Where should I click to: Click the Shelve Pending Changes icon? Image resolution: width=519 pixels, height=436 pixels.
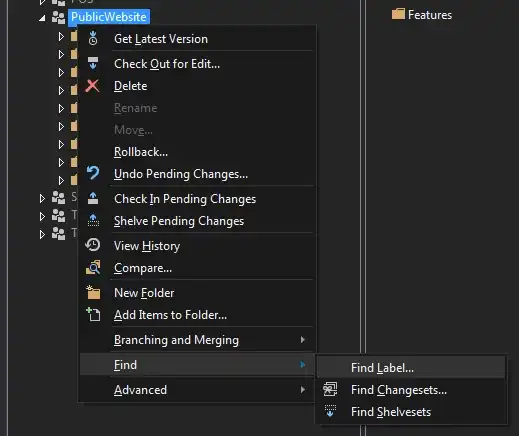[93, 220]
